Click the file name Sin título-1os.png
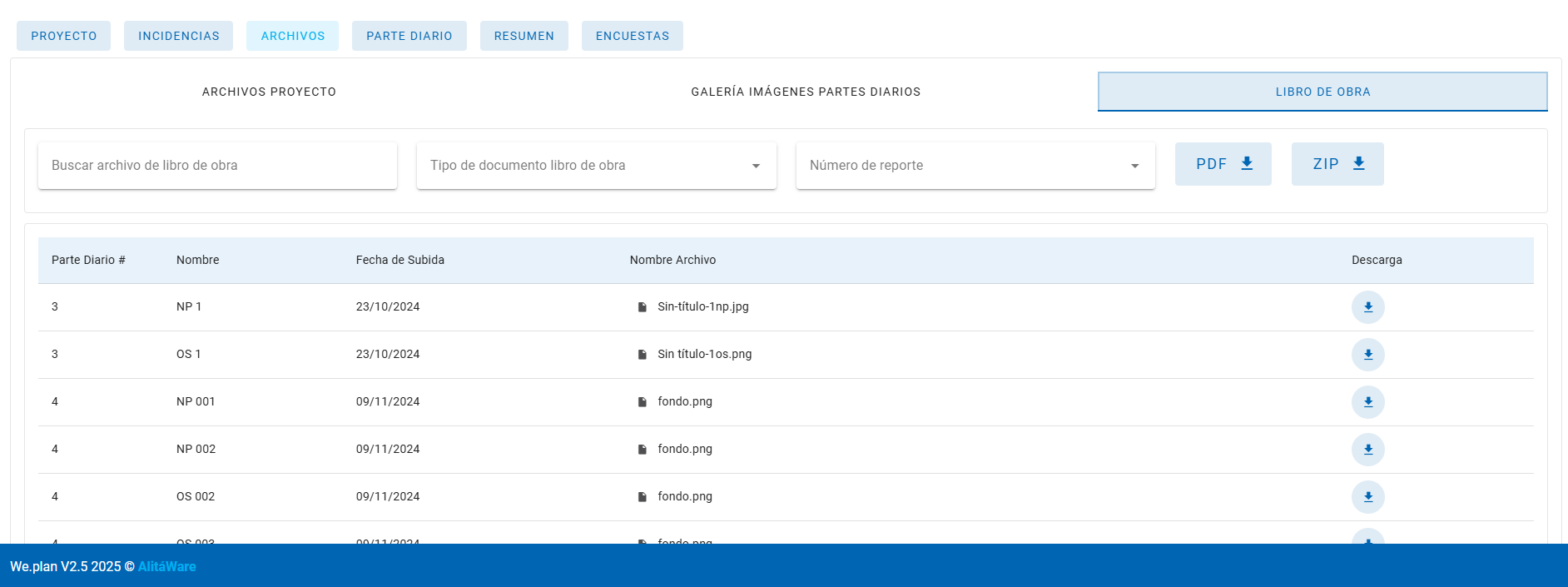The image size is (1568, 587). 705,354
